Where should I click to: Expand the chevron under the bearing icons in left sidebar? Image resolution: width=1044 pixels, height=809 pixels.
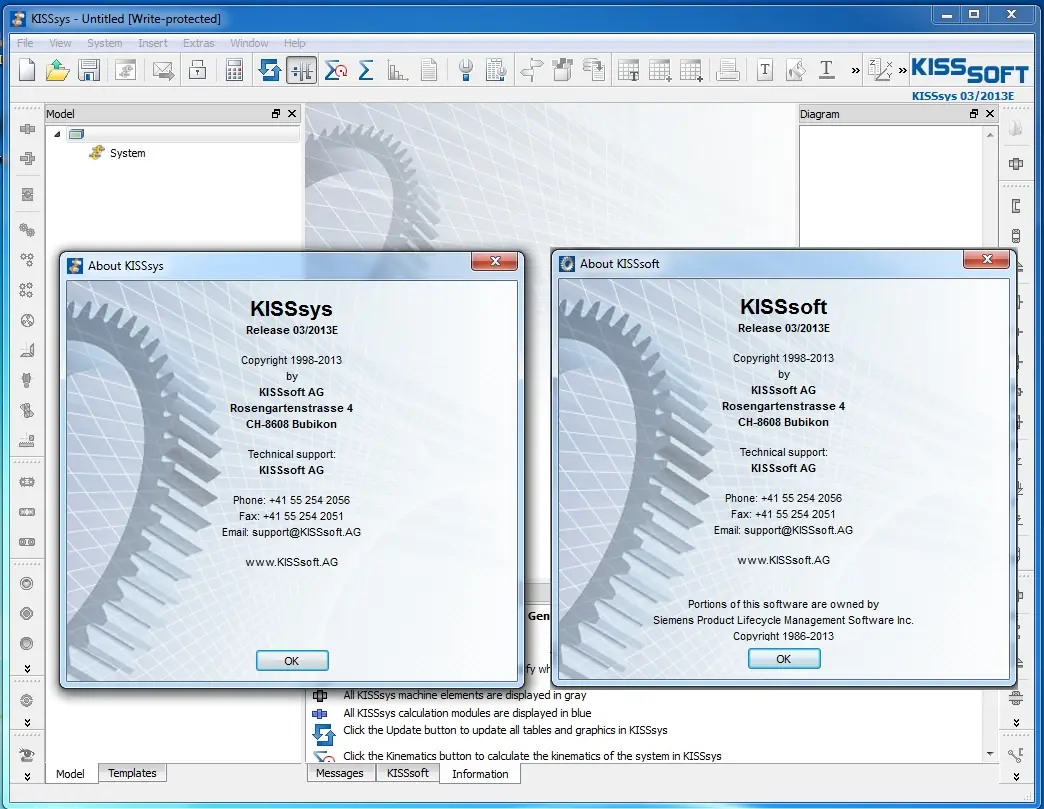pos(27,669)
